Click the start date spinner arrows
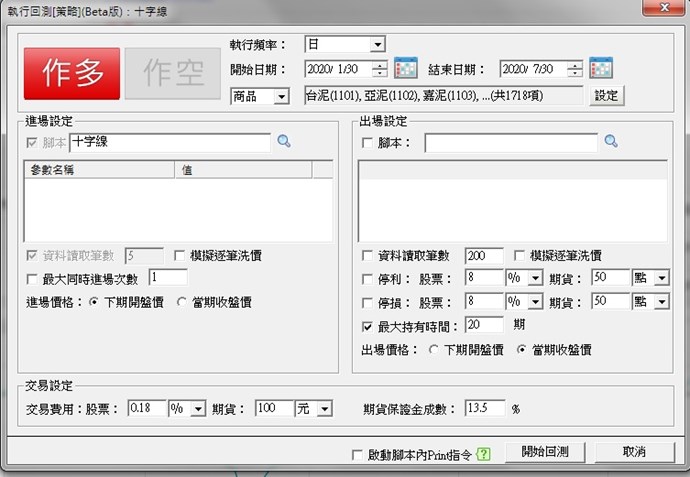The image size is (690, 477). (x=379, y=69)
